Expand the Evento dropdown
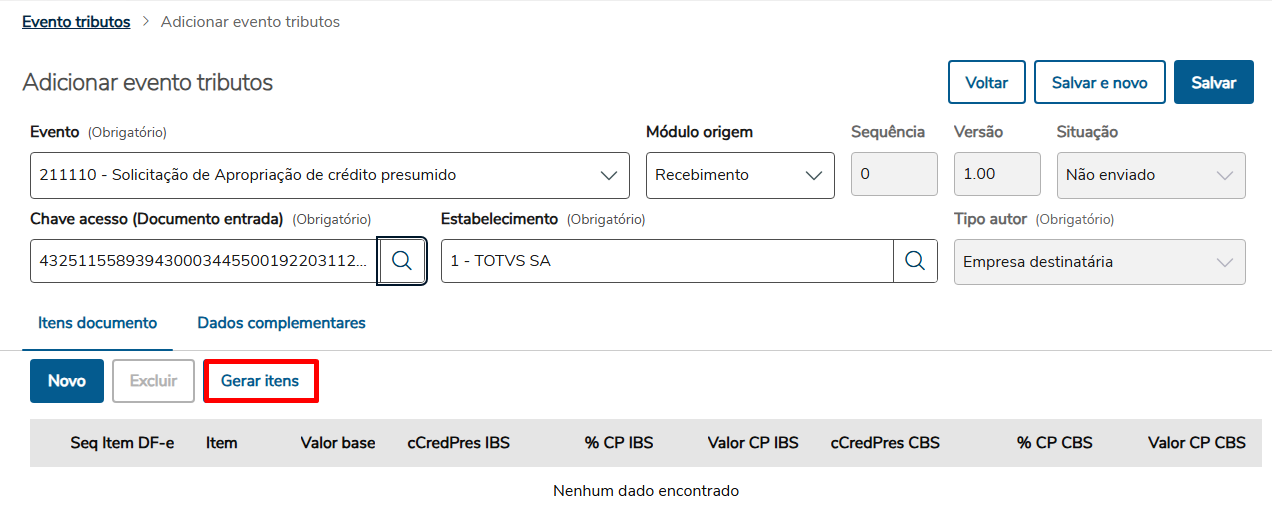This screenshot has width=1272, height=513. pos(608,175)
